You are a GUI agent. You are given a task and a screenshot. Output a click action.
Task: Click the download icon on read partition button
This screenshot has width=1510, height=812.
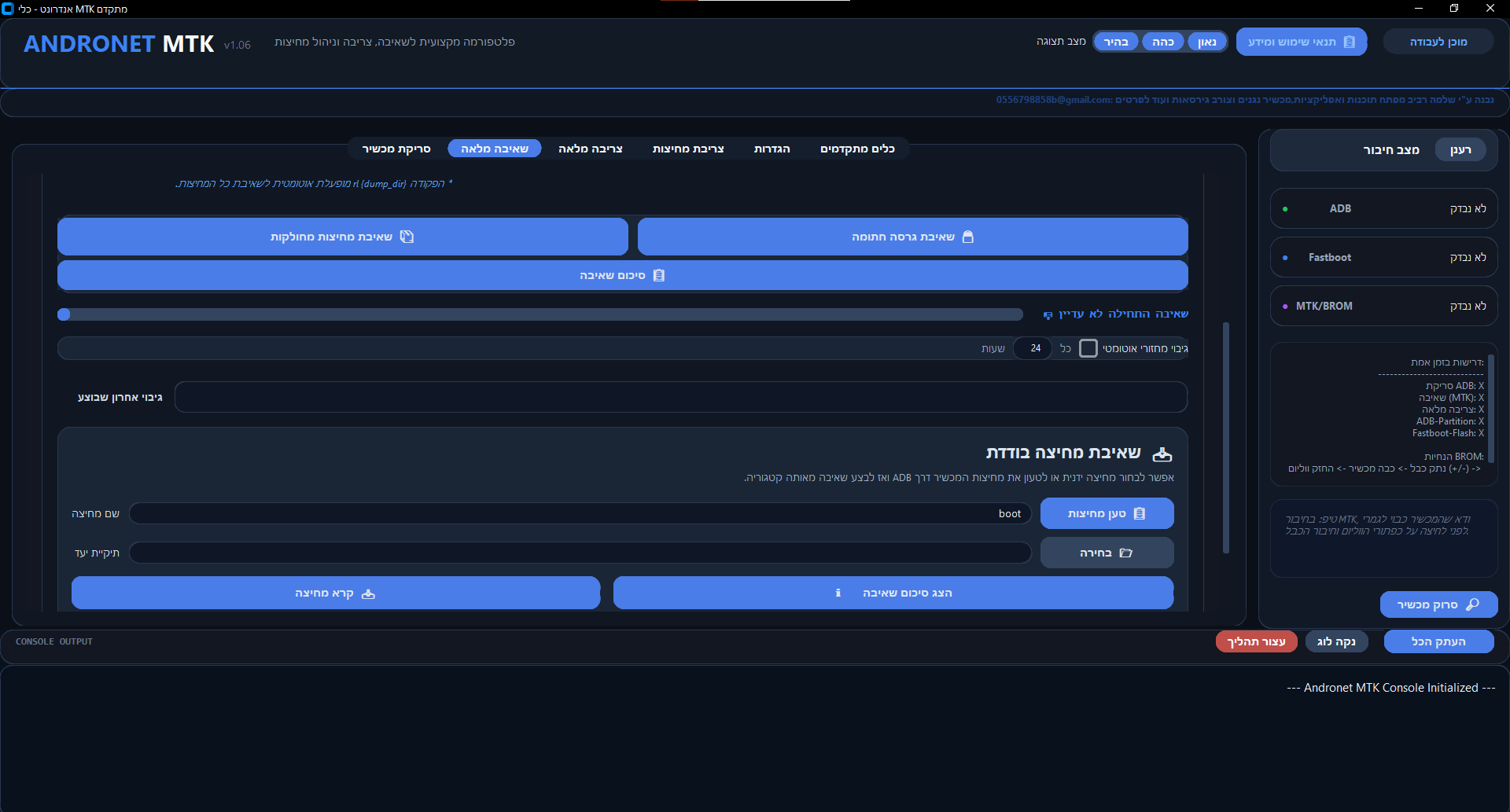point(368,593)
